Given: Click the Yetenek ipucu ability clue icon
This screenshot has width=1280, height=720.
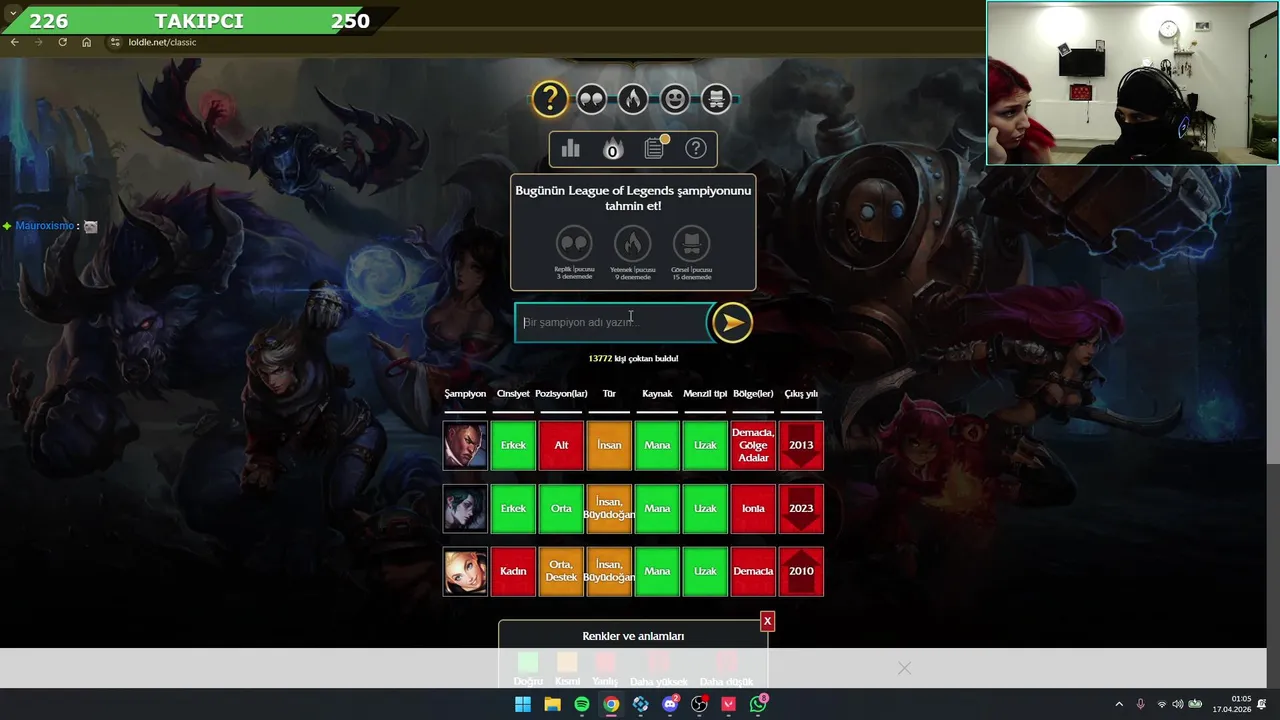Looking at the screenshot, I should click(632, 243).
